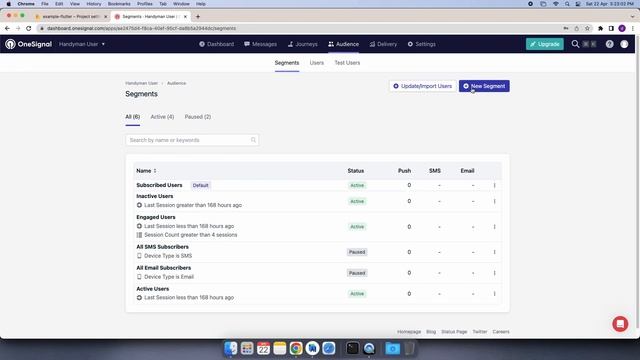The height and width of the screenshot is (360, 640).
Task: Open Chrome from the Dock
Action: (296, 348)
